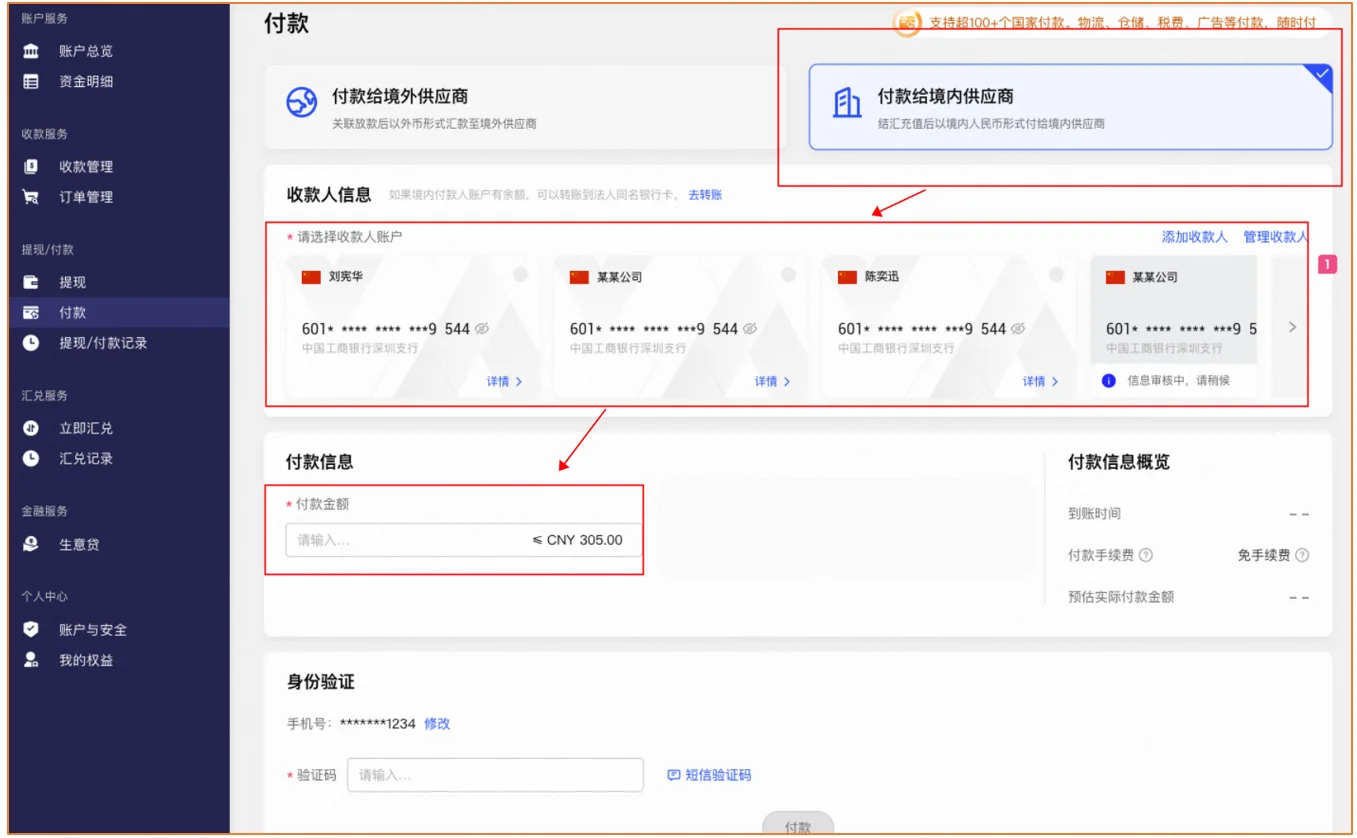Expand 详情 on first 某某公司 card

tap(772, 381)
